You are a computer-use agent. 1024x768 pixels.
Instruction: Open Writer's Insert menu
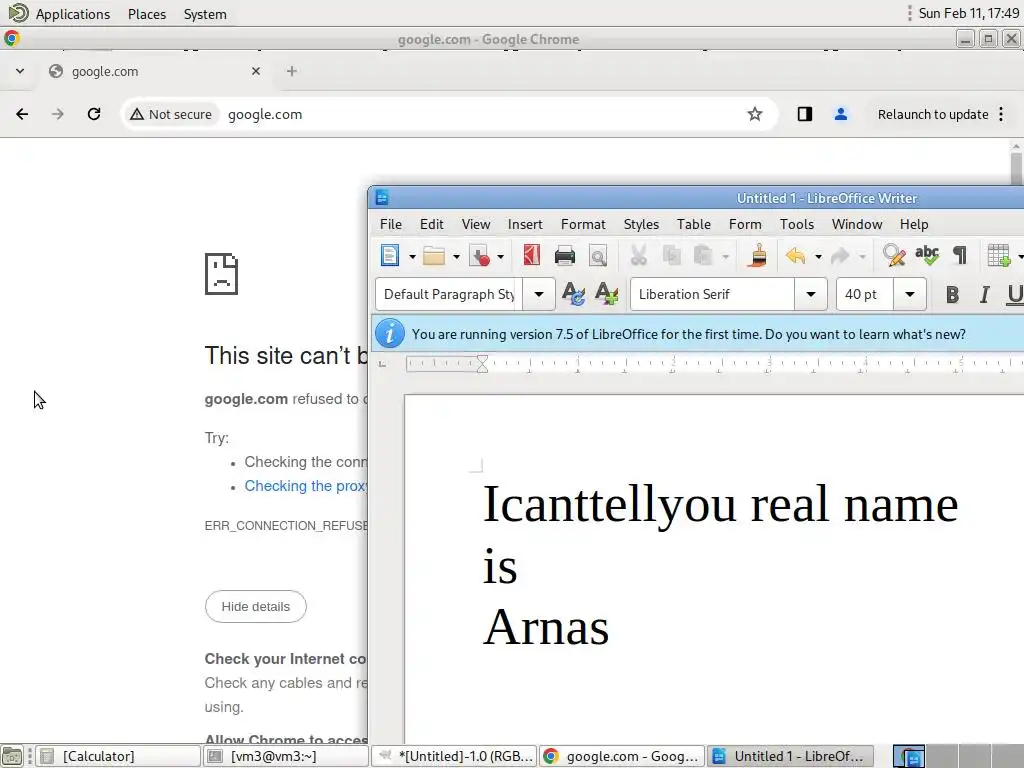pyautogui.click(x=525, y=224)
